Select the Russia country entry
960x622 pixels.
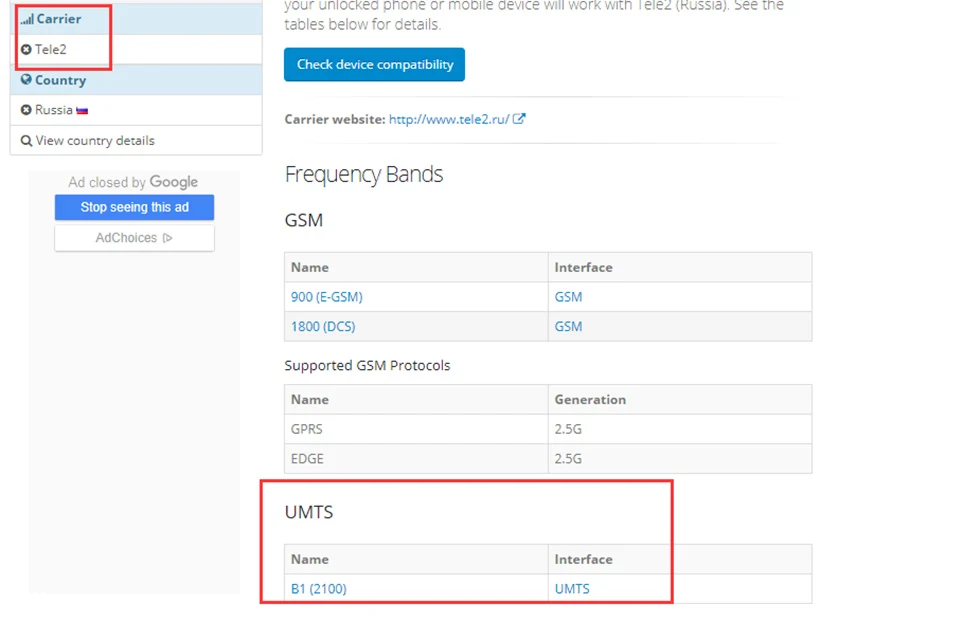[136, 110]
